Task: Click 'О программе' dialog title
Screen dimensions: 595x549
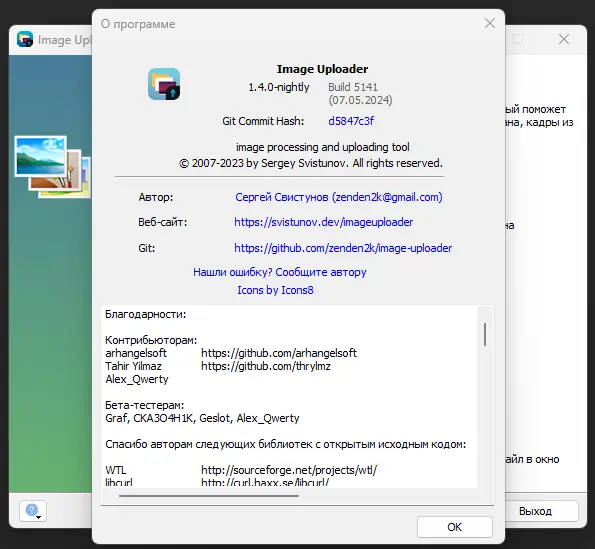Action: pos(138,24)
